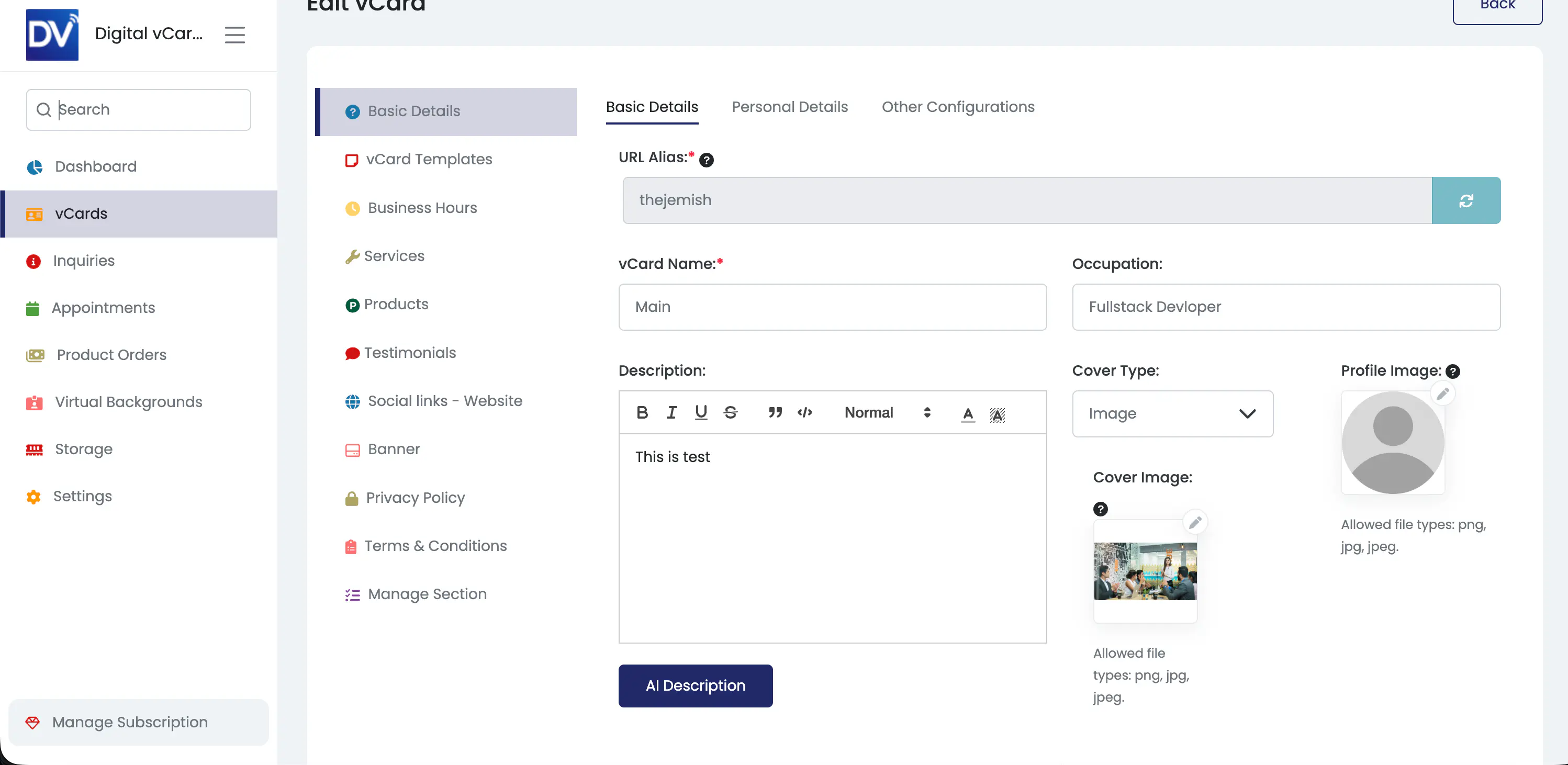Click cover image edit pencil icon

(1195, 522)
